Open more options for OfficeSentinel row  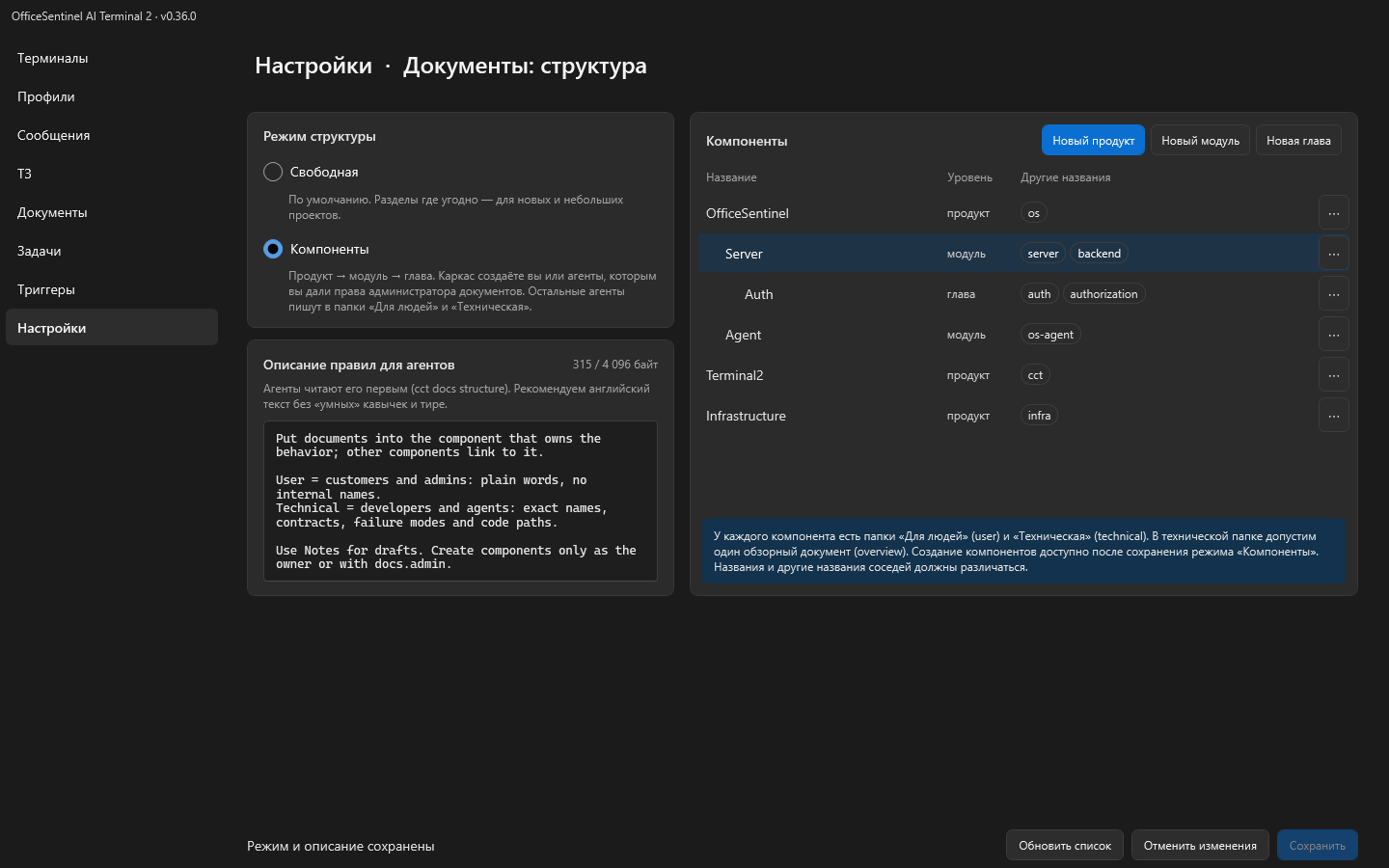coord(1333,213)
